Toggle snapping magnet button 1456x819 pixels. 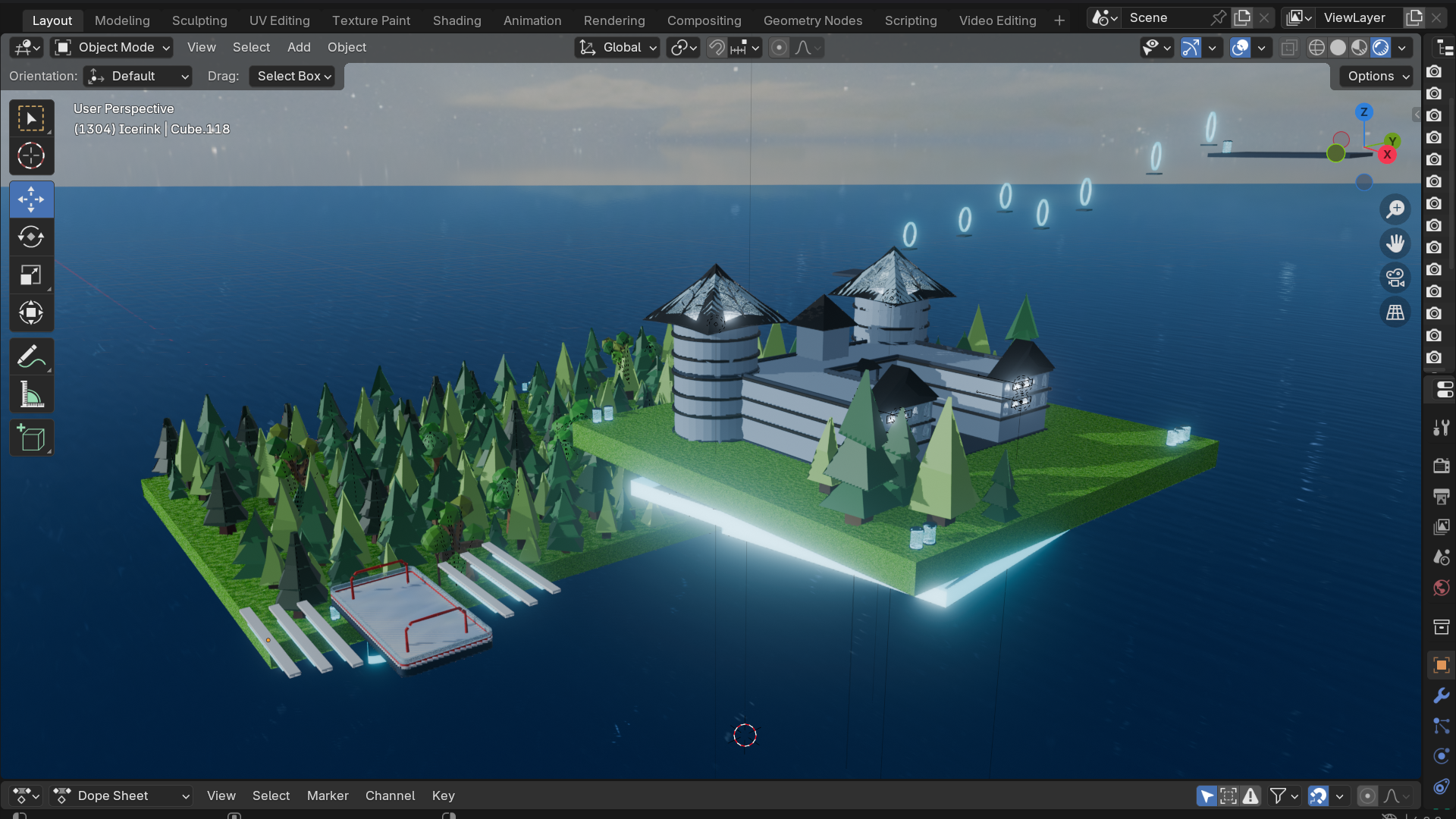point(717,48)
